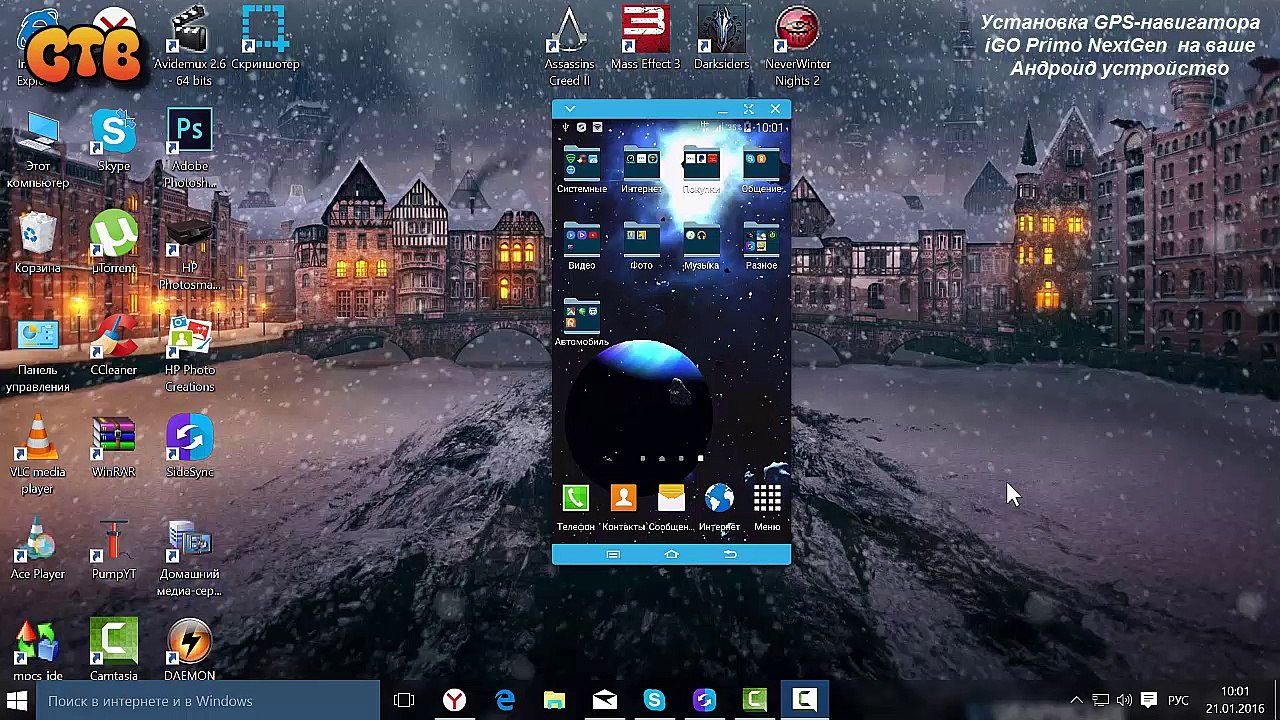The width and height of the screenshot is (1280, 720).
Task: Select the mpcs ide desktop shortcut
Action: [38, 650]
